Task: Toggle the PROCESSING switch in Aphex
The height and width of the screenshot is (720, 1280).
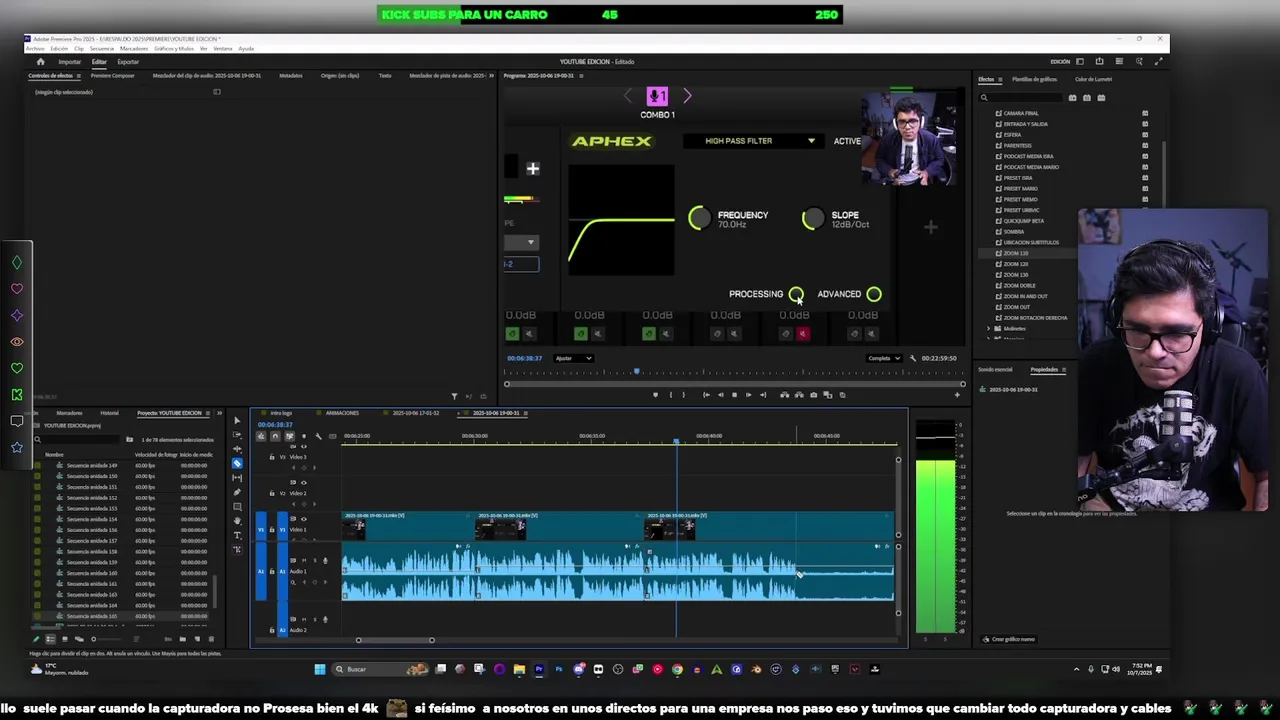Action: 796,294
